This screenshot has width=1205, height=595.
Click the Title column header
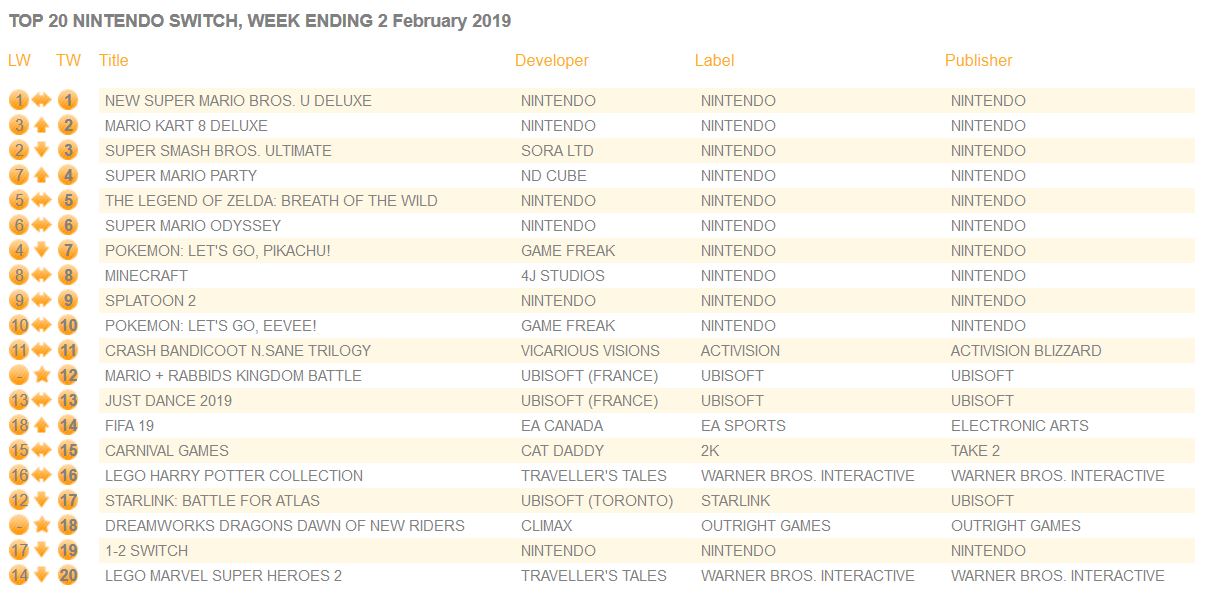(114, 60)
